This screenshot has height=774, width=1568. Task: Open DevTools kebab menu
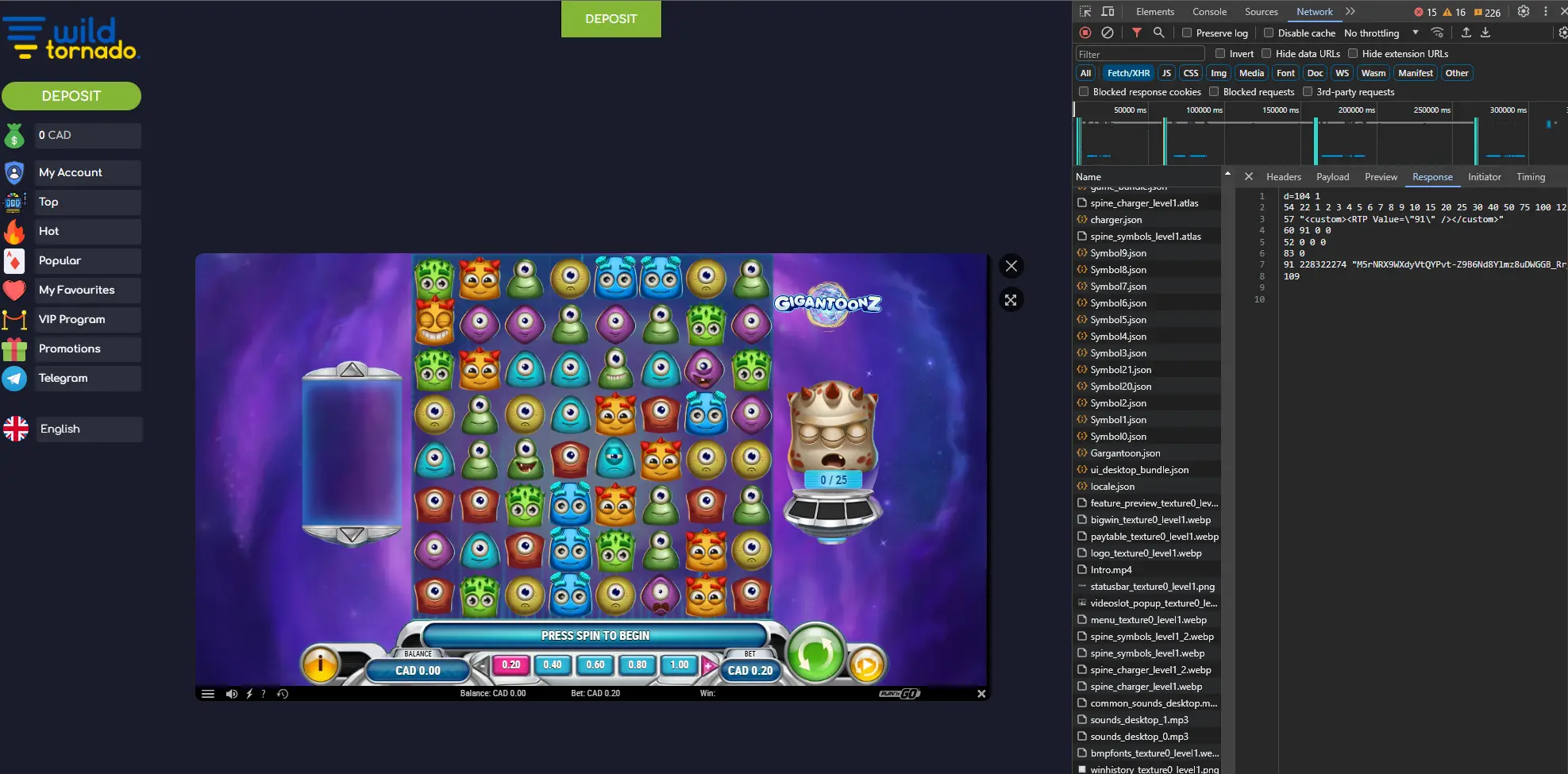[x=1546, y=11]
